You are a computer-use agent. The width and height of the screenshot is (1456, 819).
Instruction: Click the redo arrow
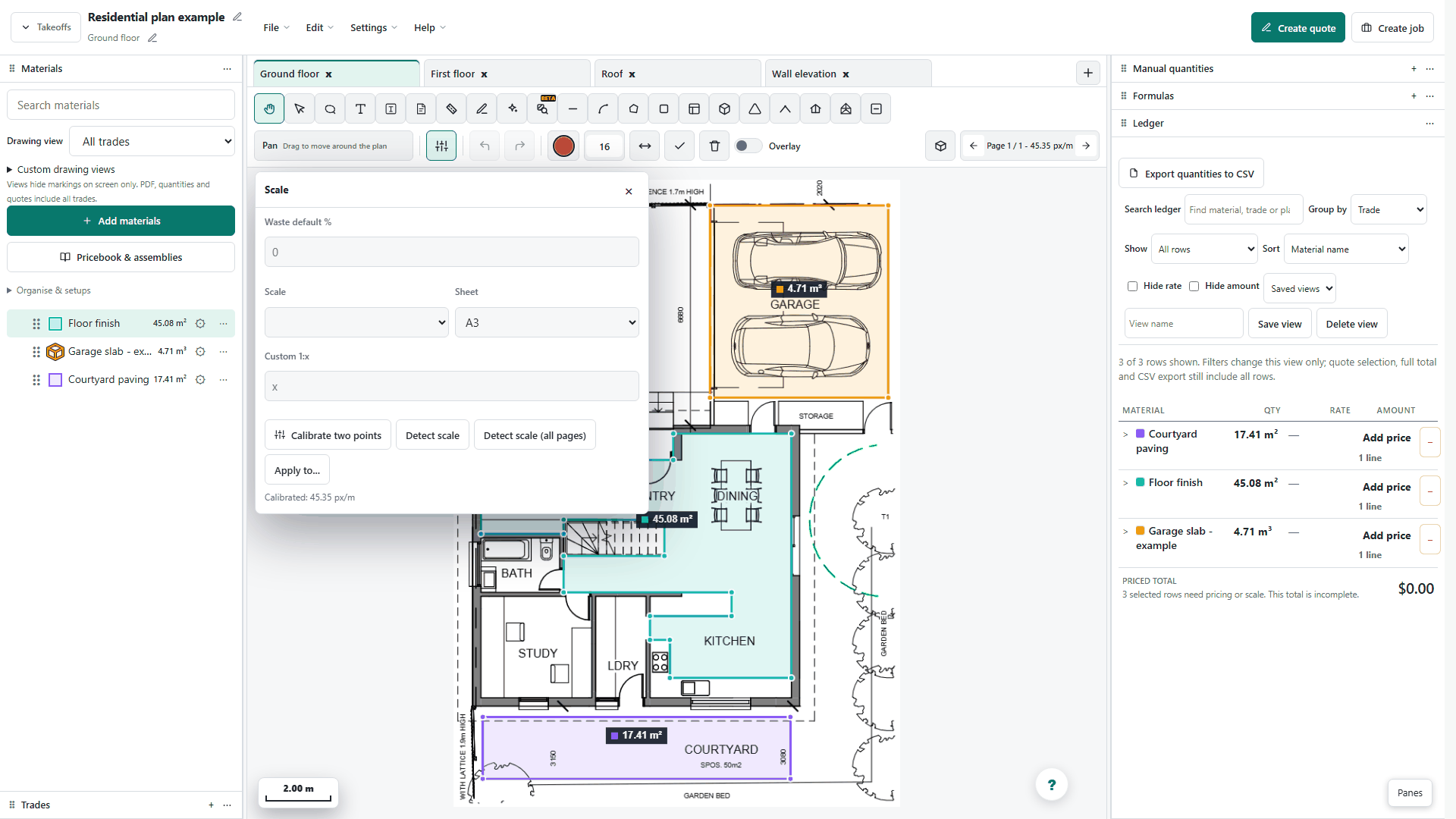tap(519, 146)
